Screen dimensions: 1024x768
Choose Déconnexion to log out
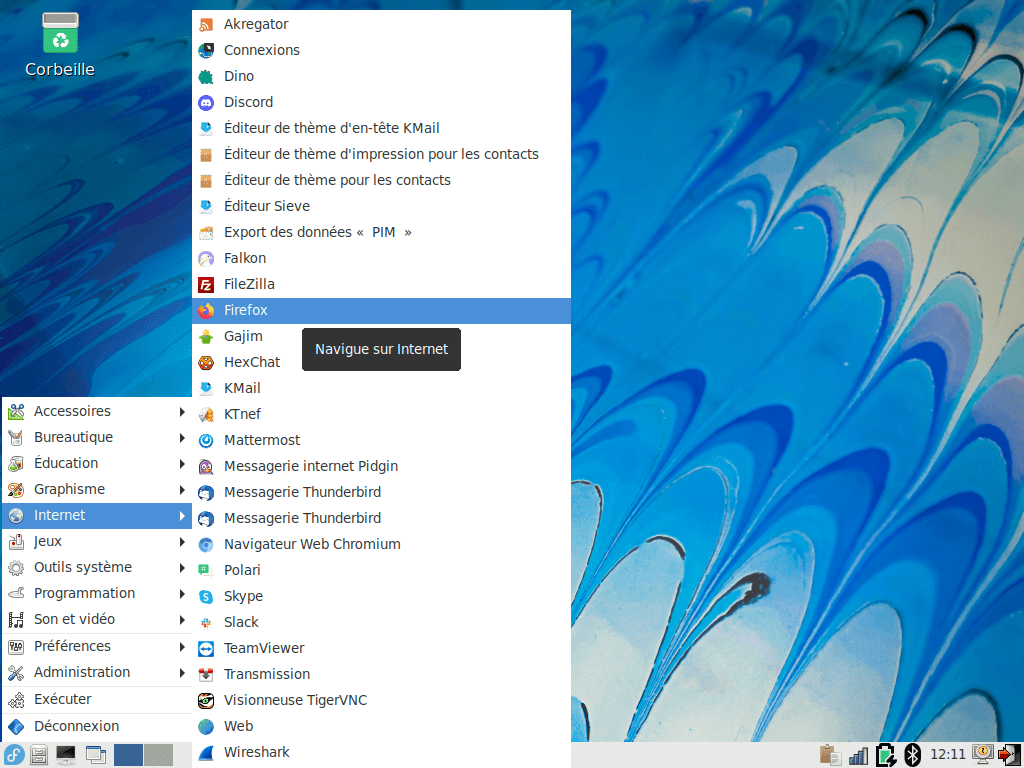(97, 727)
